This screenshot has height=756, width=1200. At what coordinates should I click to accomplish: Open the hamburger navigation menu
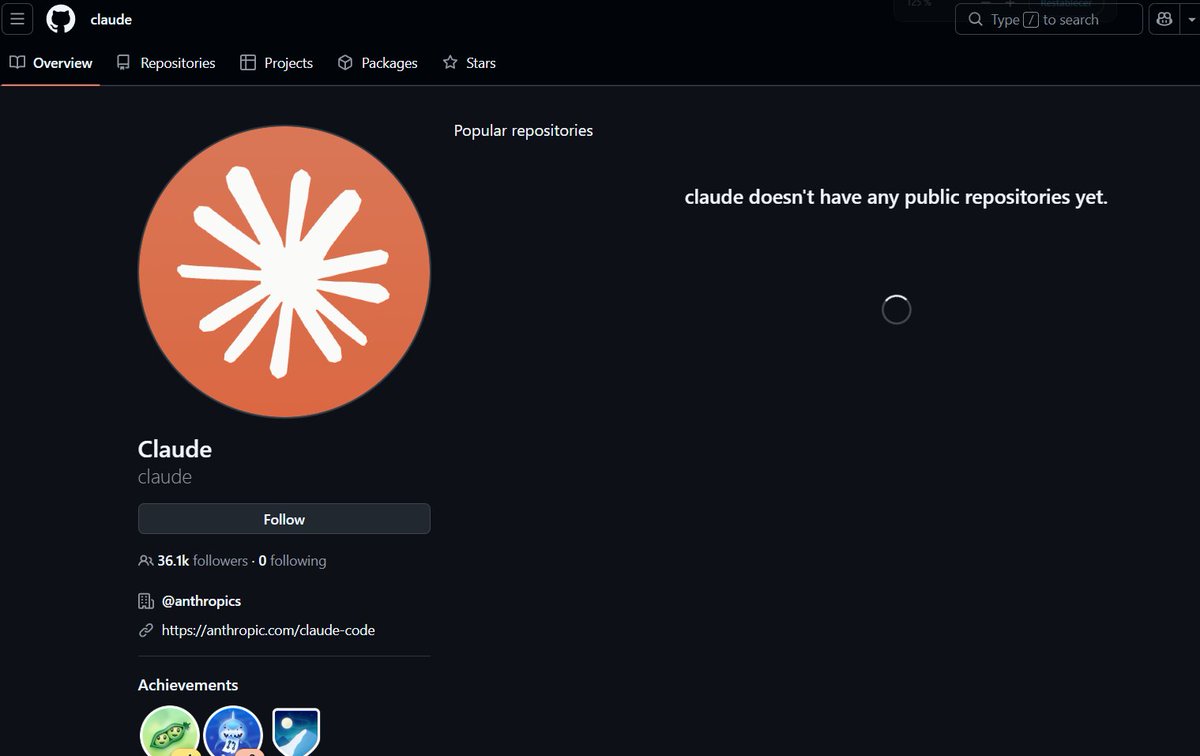click(x=17, y=19)
